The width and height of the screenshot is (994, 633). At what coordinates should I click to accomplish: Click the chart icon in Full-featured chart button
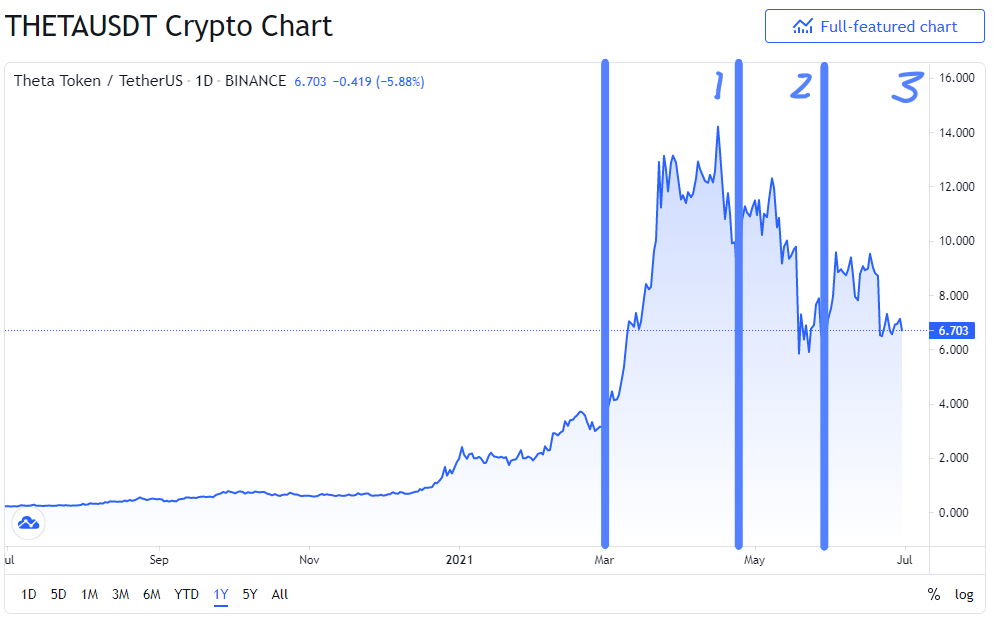pos(803,27)
